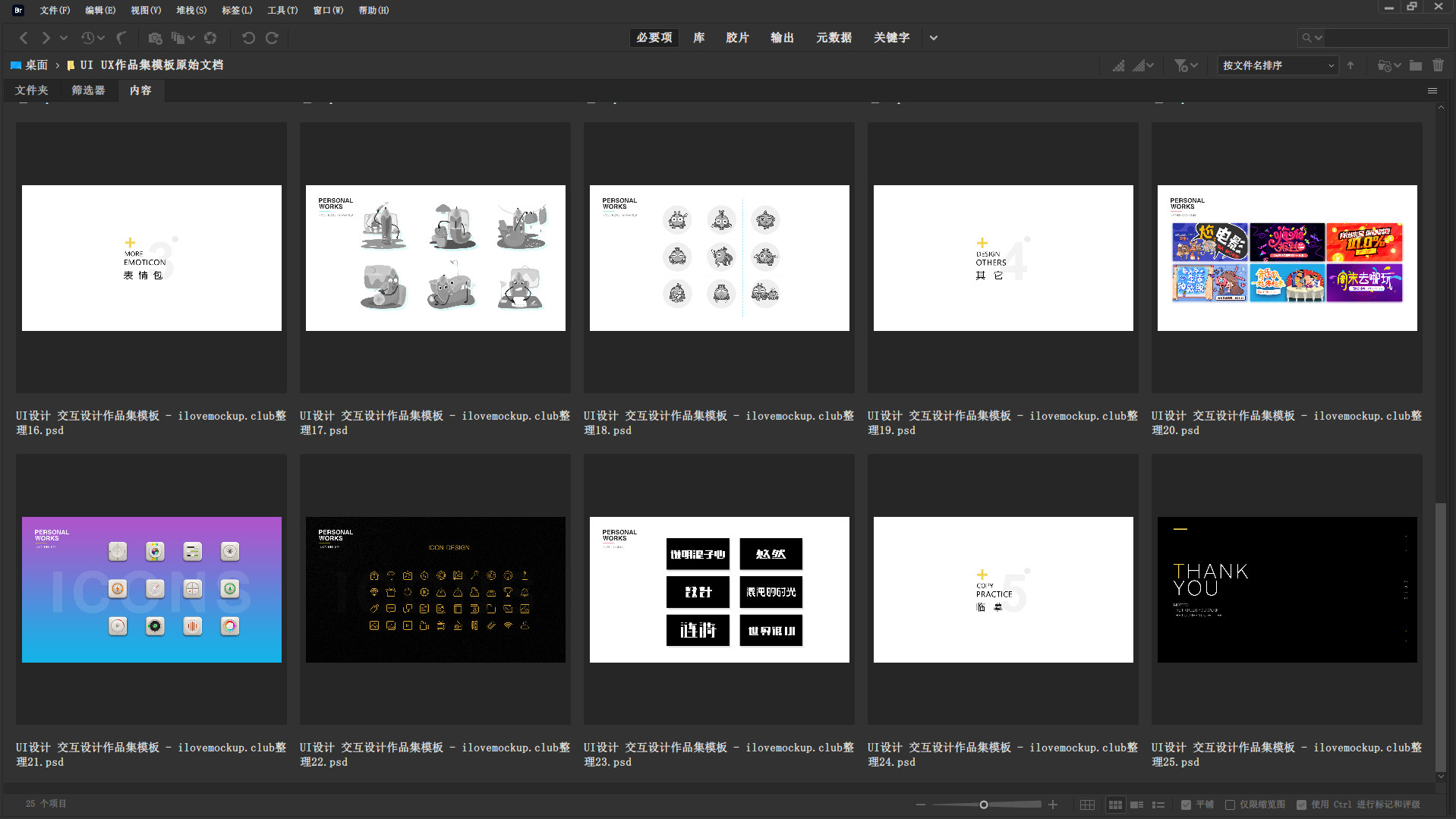This screenshot has height=819, width=1456.
Task: Open the 工具(T) menu
Action: (282, 10)
